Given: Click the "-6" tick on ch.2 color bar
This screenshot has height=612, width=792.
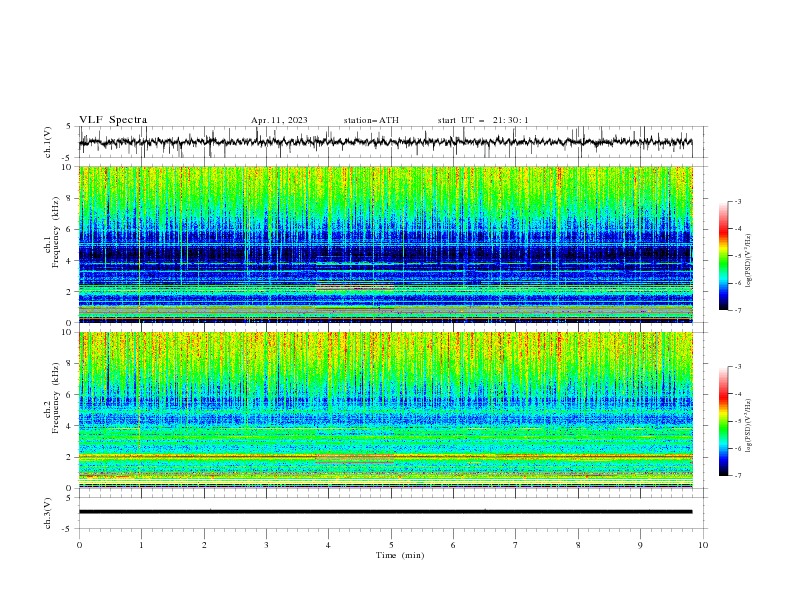Looking at the screenshot, I should pyautogui.click(x=738, y=448).
